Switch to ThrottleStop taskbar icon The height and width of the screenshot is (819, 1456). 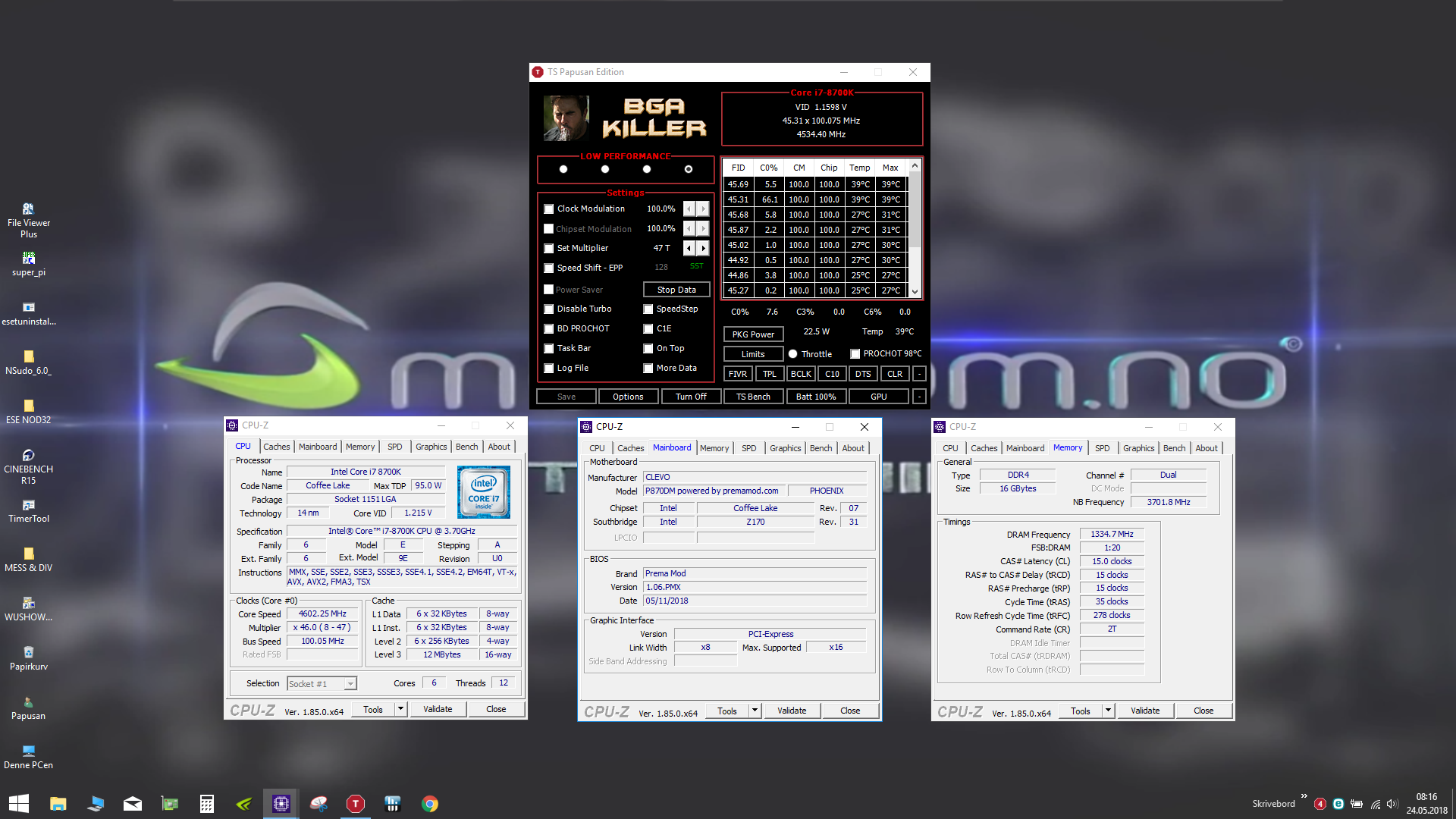(x=356, y=804)
